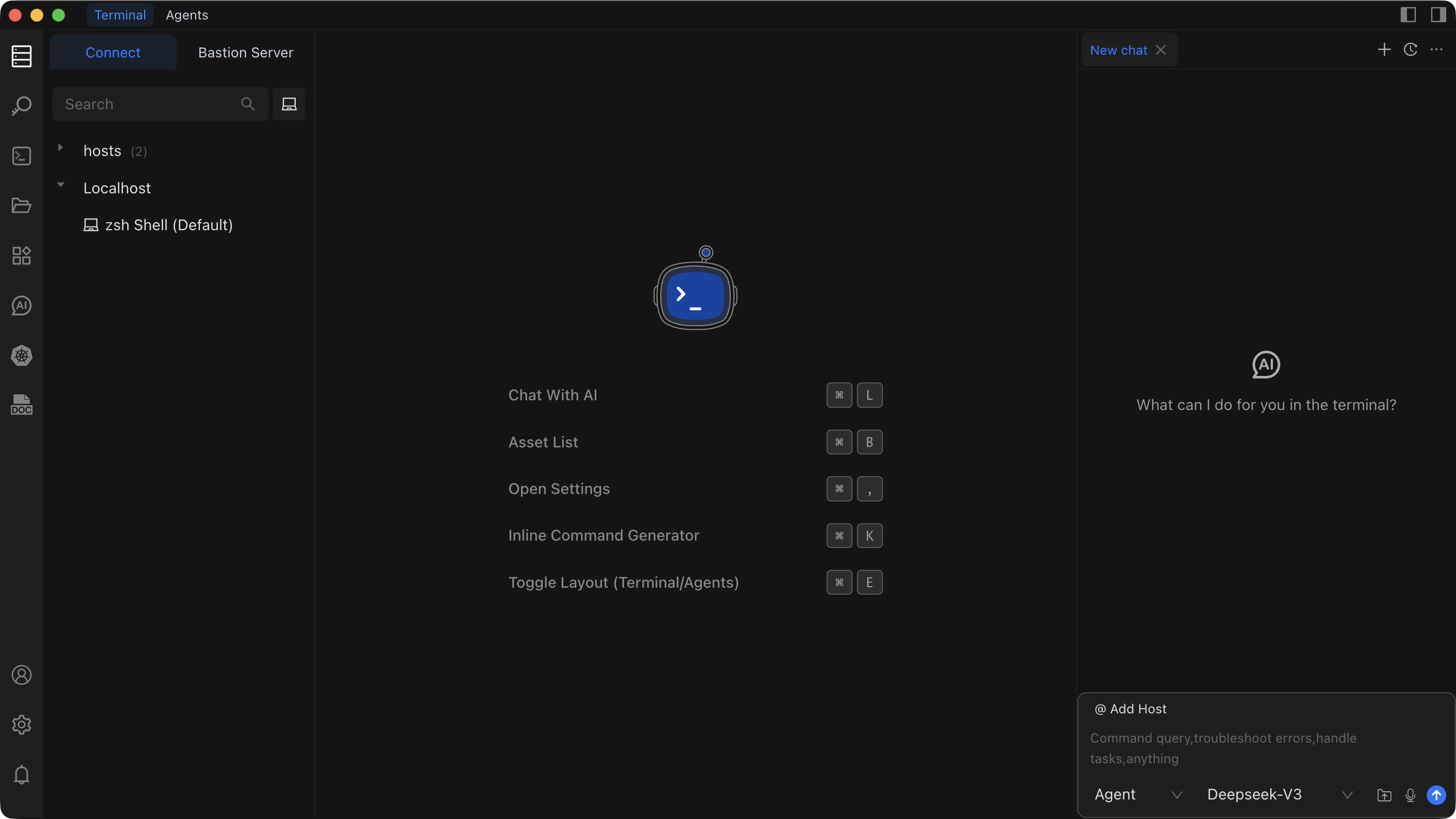View chat history clock icon
The image size is (1456, 819).
(x=1410, y=50)
